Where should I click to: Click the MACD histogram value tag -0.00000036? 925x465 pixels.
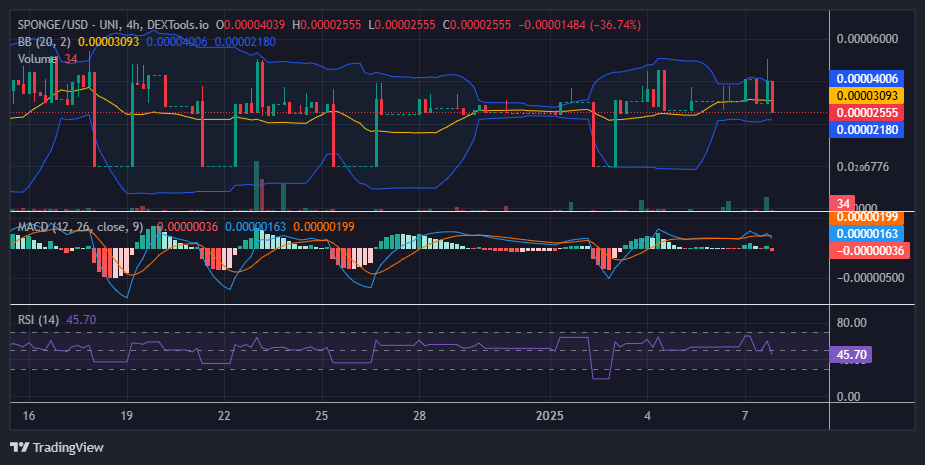(870, 250)
